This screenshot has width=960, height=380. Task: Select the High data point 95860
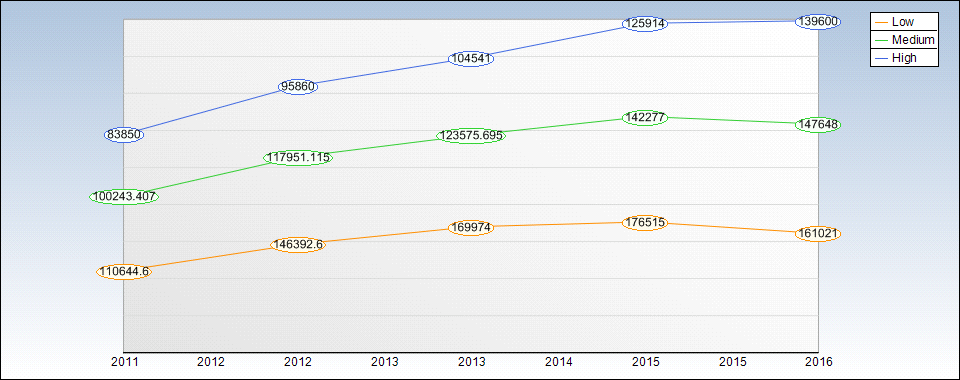click(298, 87)
